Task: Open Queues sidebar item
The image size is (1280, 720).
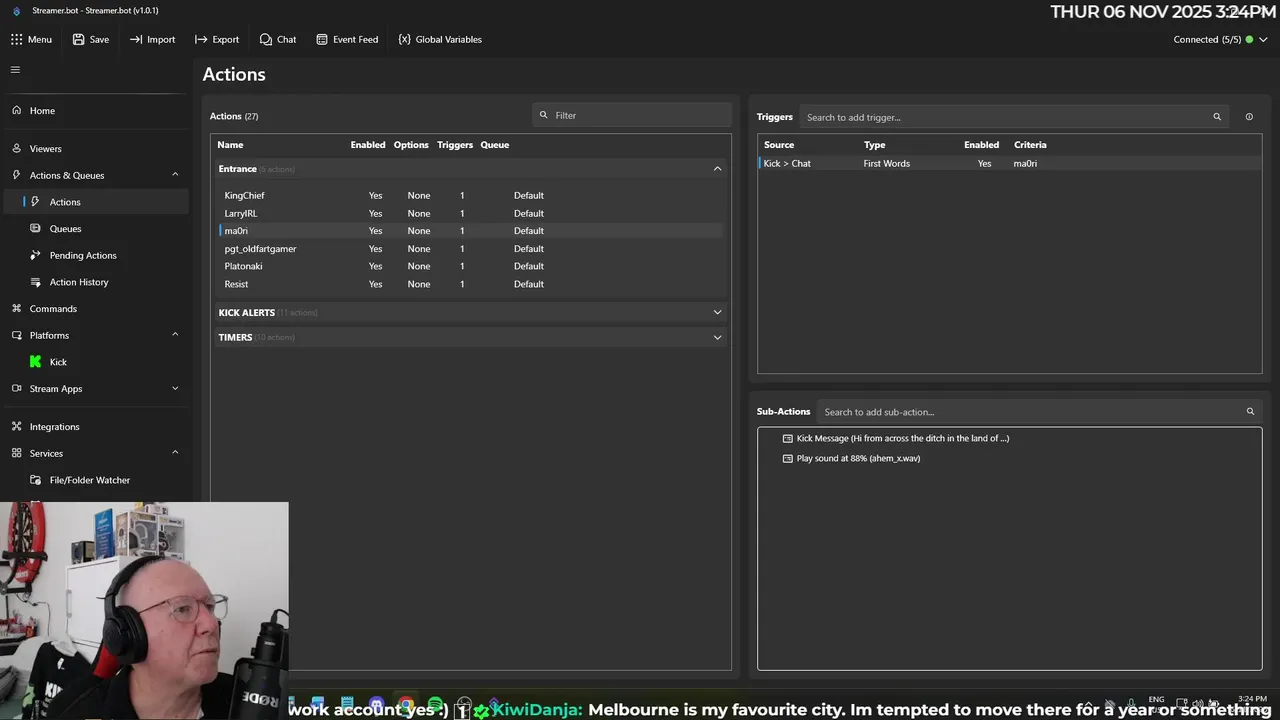Action: (x=65, y=229)
